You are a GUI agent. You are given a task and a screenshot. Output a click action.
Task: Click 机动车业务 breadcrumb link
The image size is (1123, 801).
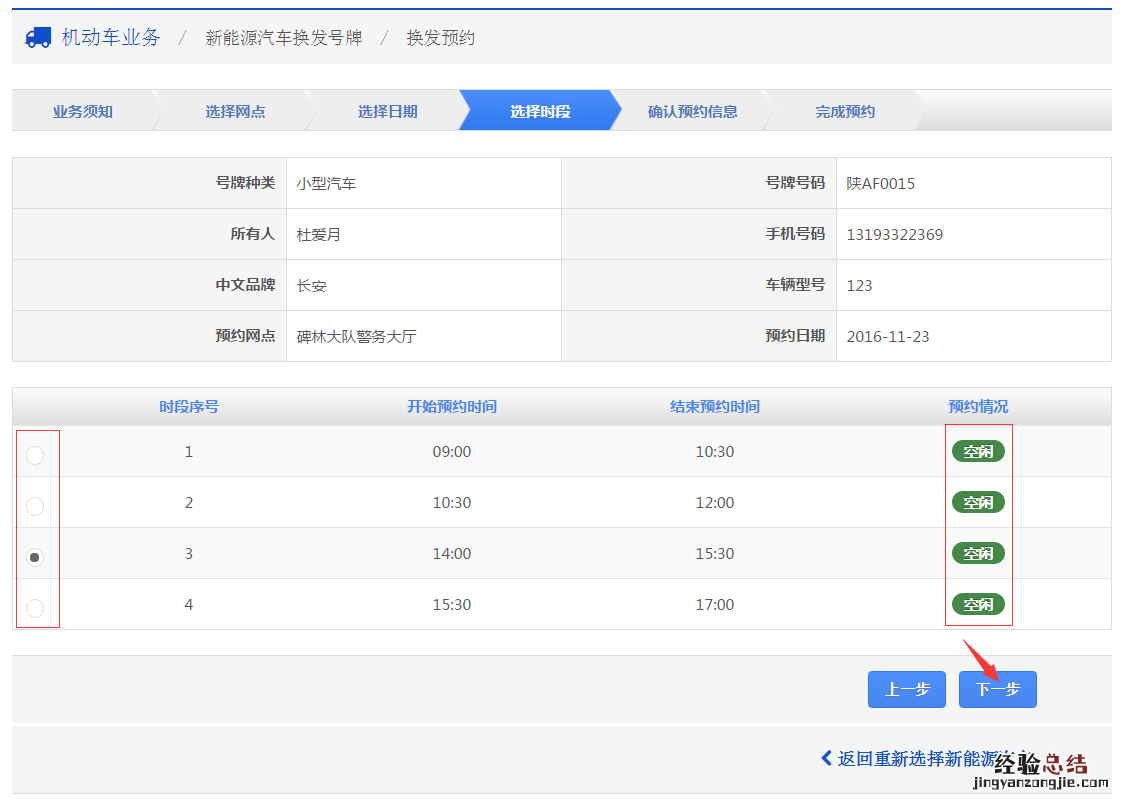pos(111,38)
